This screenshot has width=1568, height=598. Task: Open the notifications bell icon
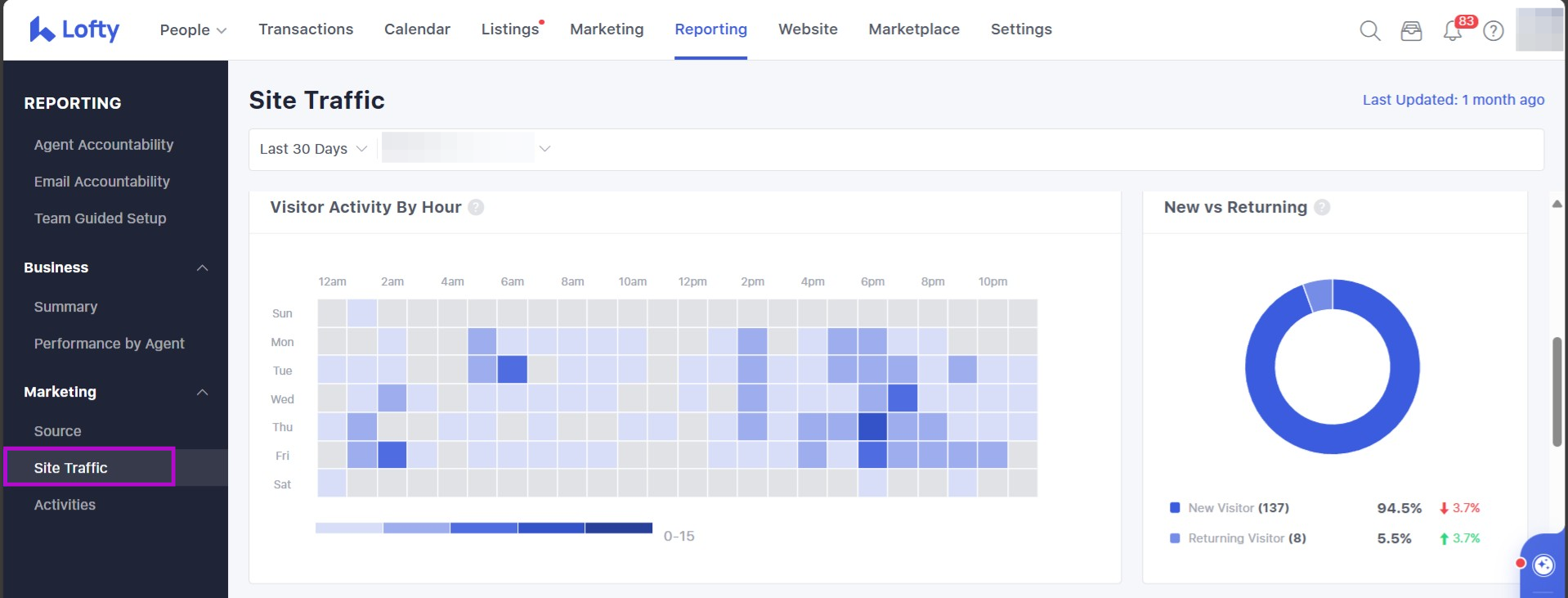pos(1452,31)
